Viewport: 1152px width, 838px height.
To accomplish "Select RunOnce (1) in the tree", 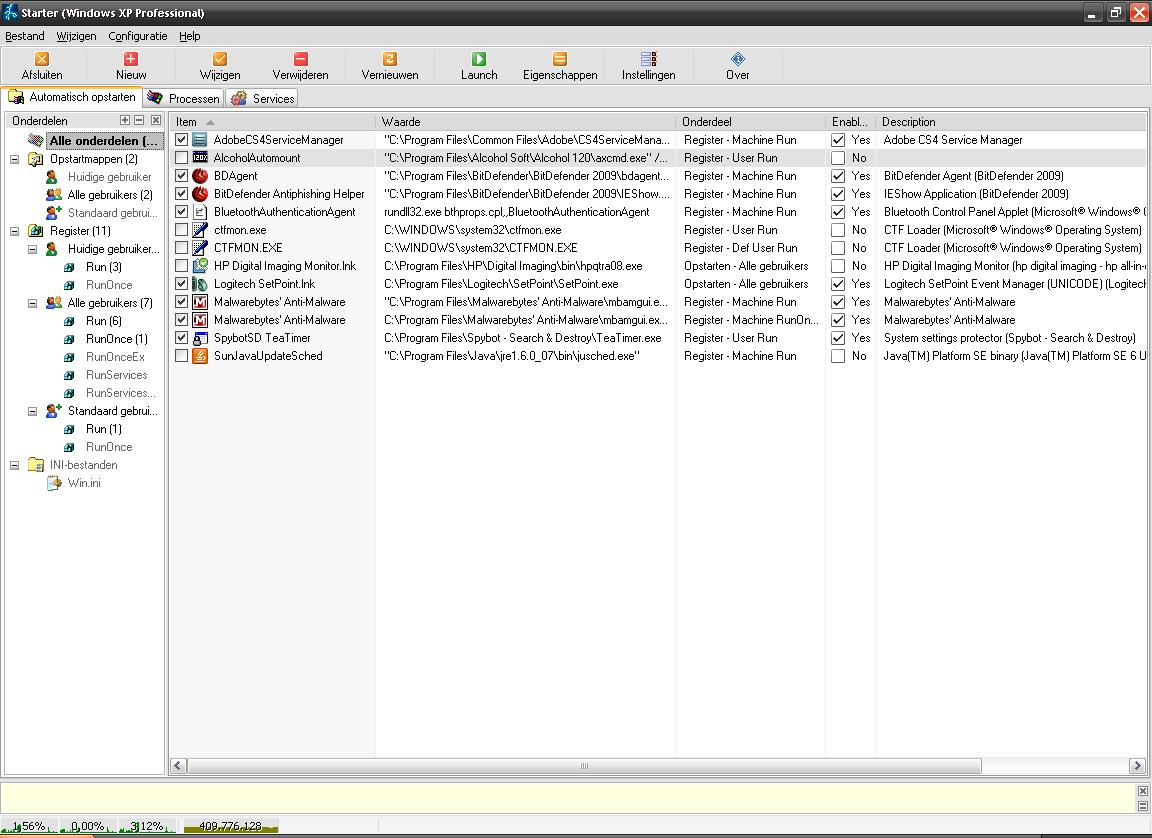I will 117,339.
